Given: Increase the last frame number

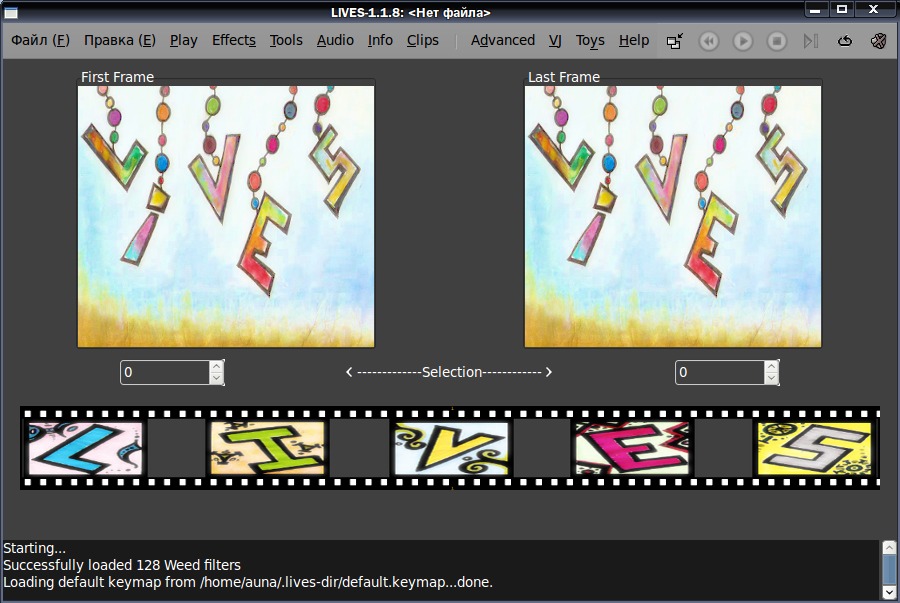Looking at the screenshot, I should [x=771, y=367].
